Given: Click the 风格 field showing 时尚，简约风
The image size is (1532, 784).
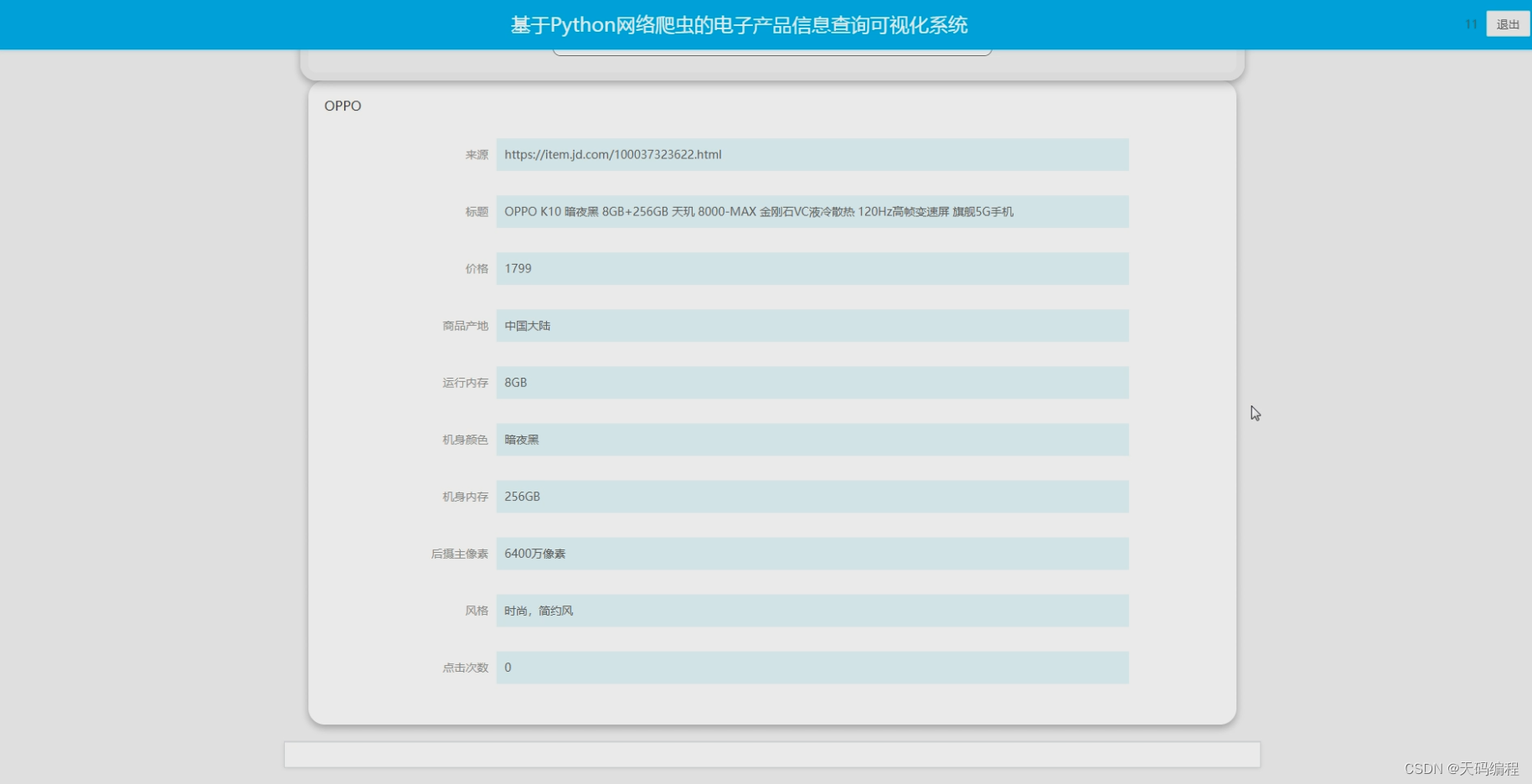Looking at the screenshot, I should tap(812, 611).
